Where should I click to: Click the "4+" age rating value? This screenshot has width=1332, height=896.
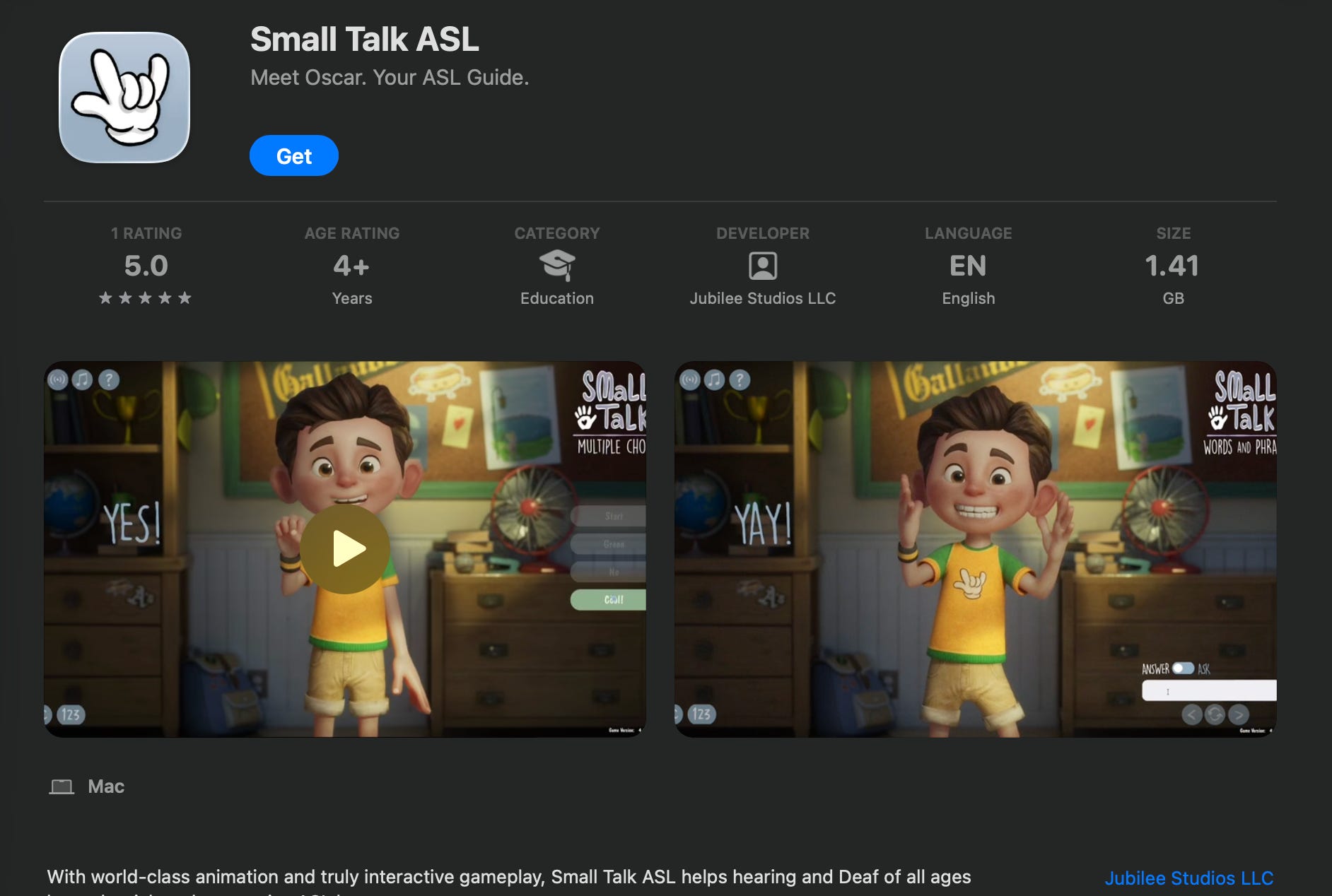351,266
